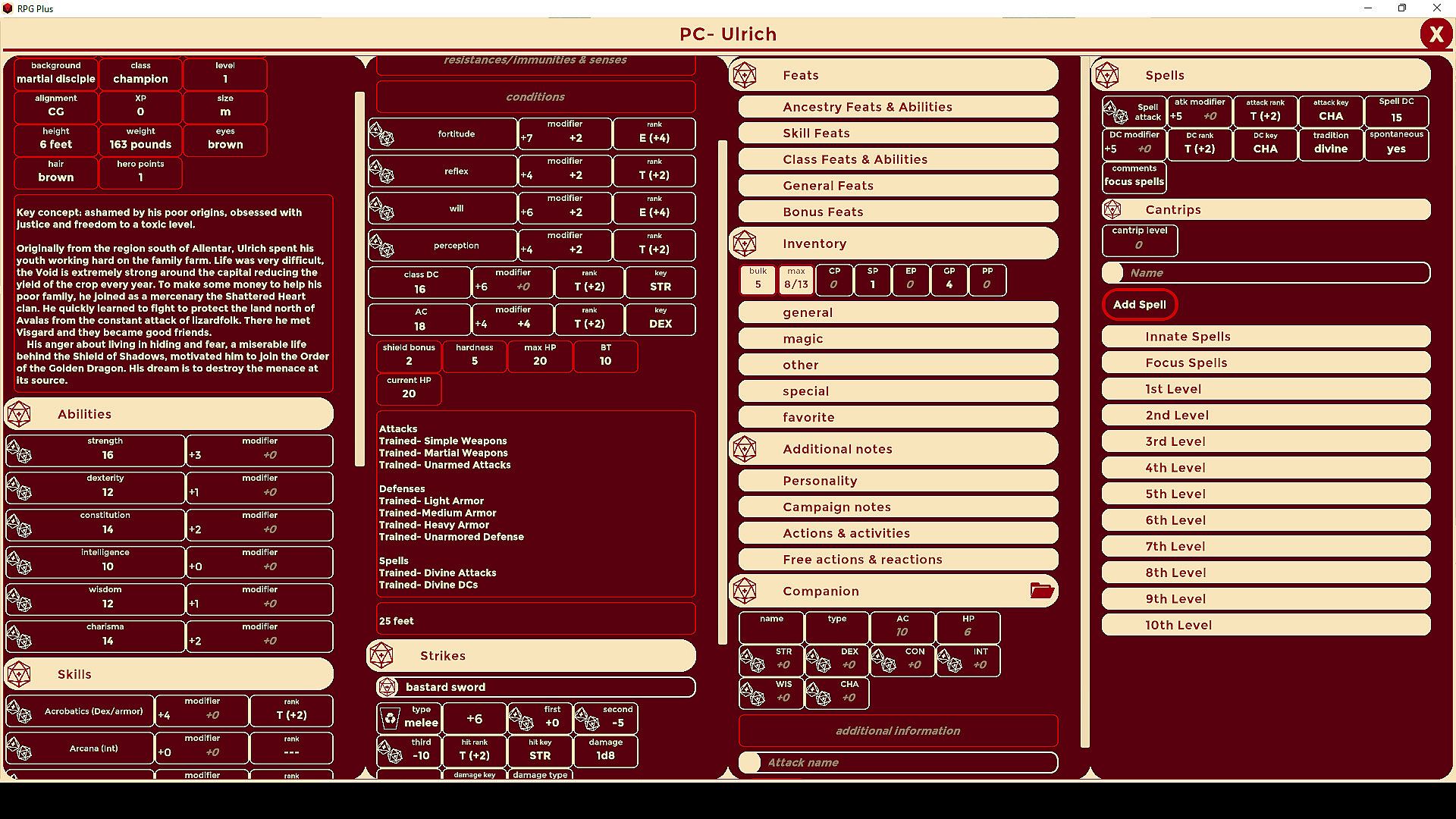
Task: Click the trash icon for bastard sword
Action: click(390, 718)
